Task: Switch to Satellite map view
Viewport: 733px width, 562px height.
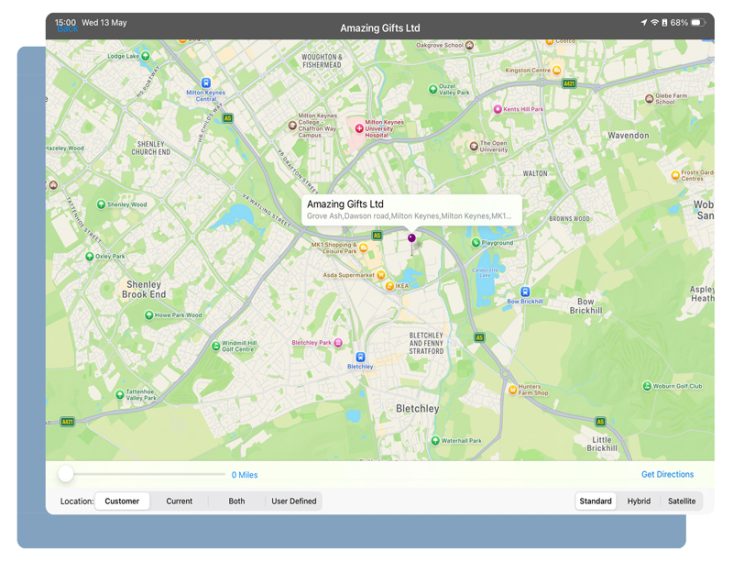Action: [x=682, y=501]
